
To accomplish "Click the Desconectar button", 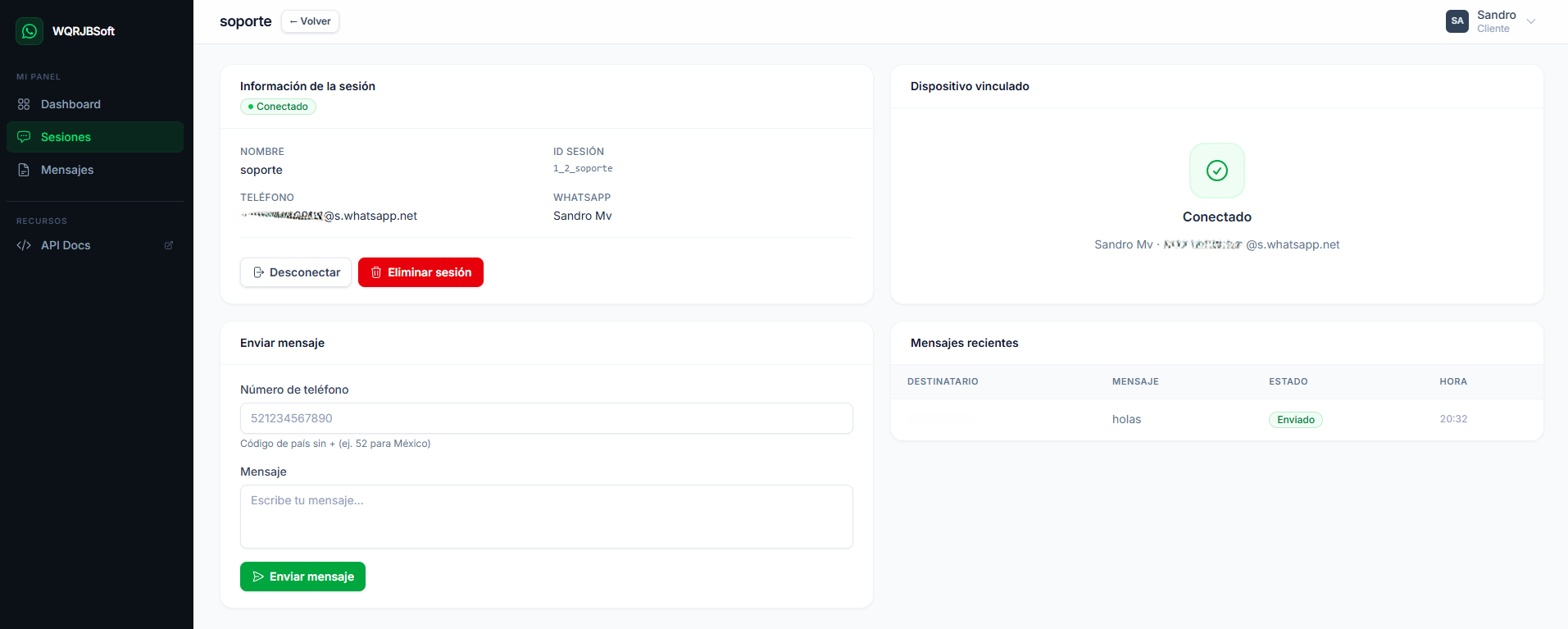I will pos(296,272).
